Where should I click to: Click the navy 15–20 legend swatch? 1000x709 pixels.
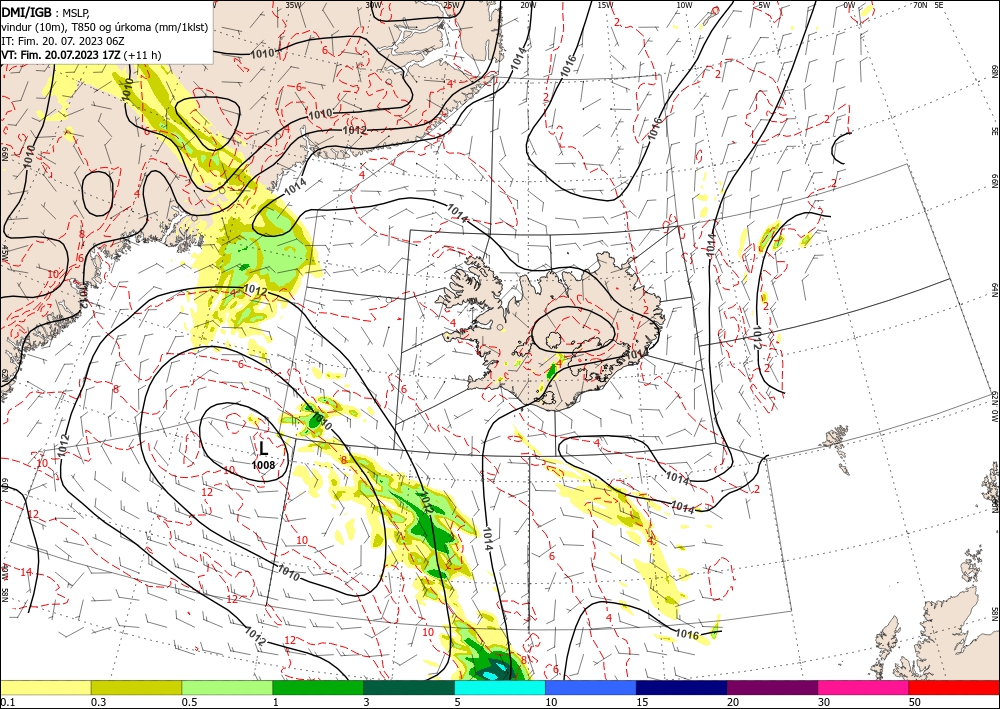point(681,687)
